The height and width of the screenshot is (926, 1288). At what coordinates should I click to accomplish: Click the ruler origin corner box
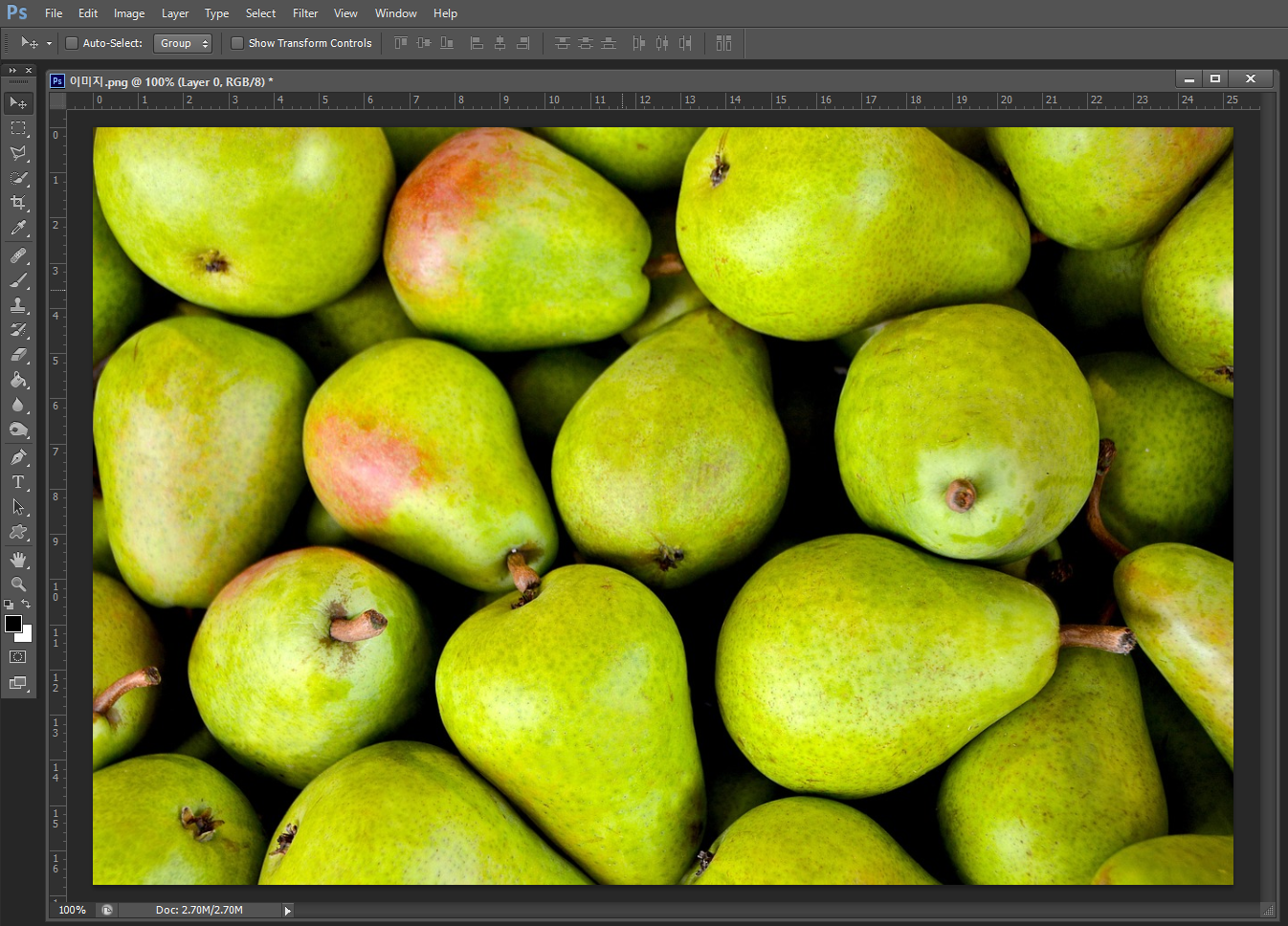[x=57, y=100]
